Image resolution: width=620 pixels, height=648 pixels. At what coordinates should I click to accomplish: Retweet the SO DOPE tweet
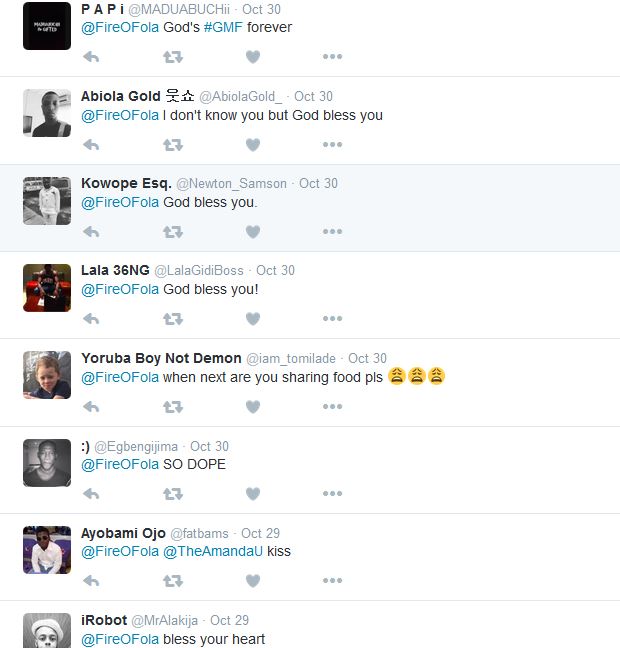point(173,493)
